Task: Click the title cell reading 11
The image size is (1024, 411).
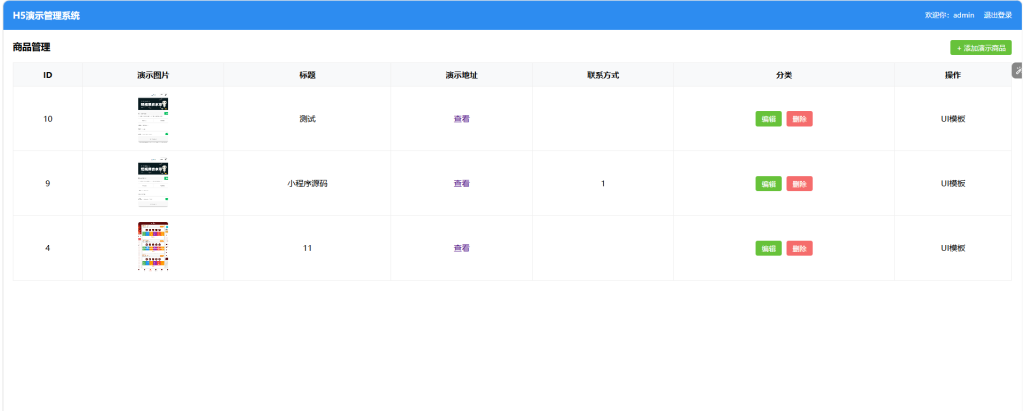Action: (x=308, y=248)
